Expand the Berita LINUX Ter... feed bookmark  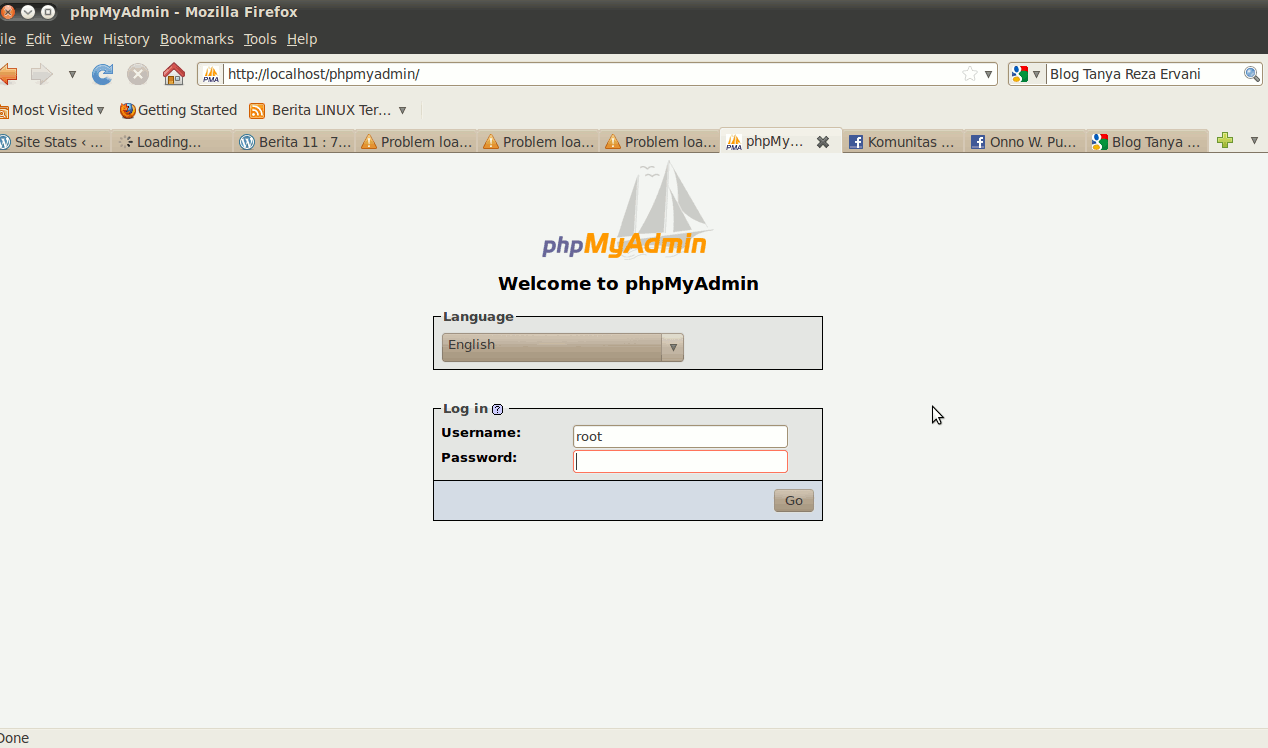[328, 110]
